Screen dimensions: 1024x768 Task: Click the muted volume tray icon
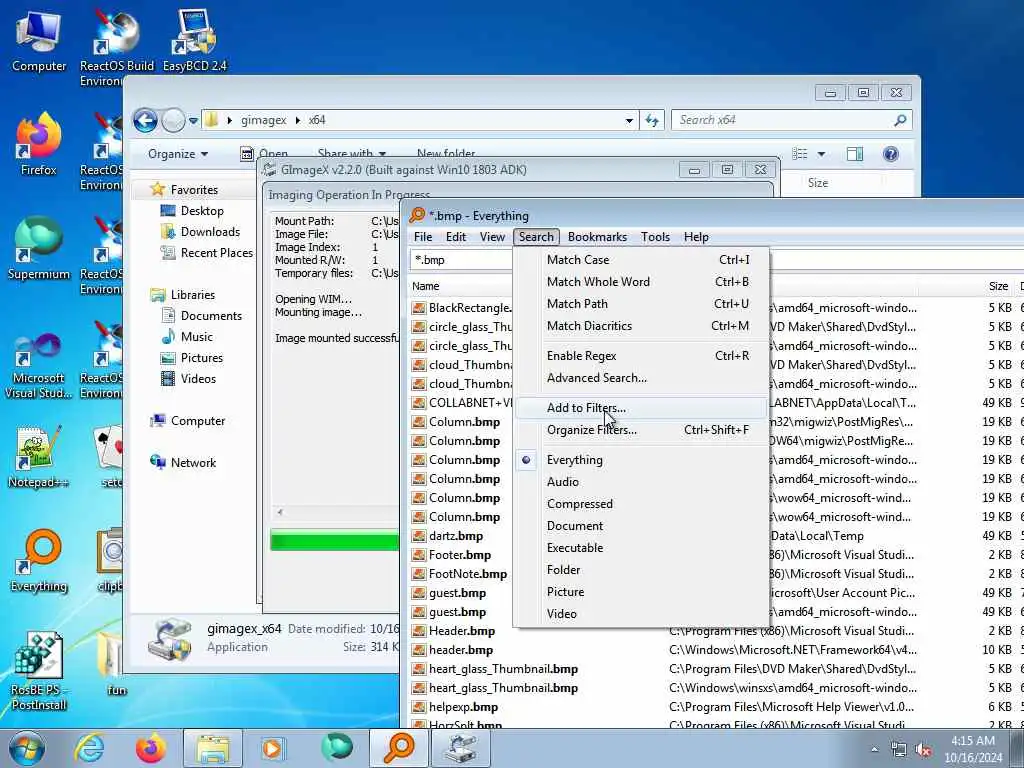coord(923,750)
